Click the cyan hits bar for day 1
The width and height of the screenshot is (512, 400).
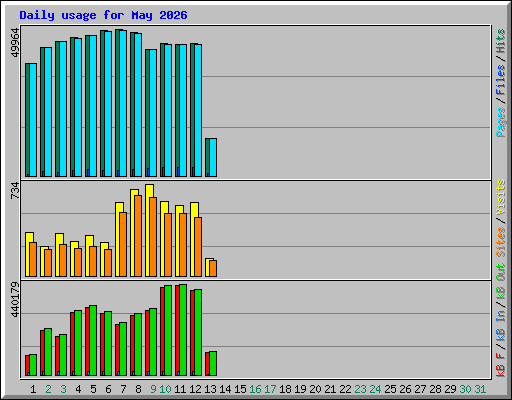(33, 120)
